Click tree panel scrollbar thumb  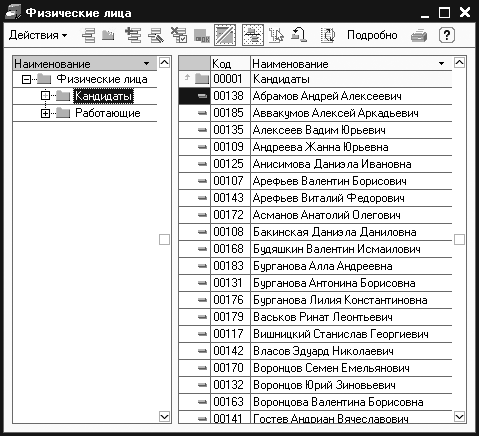(164, 239)
